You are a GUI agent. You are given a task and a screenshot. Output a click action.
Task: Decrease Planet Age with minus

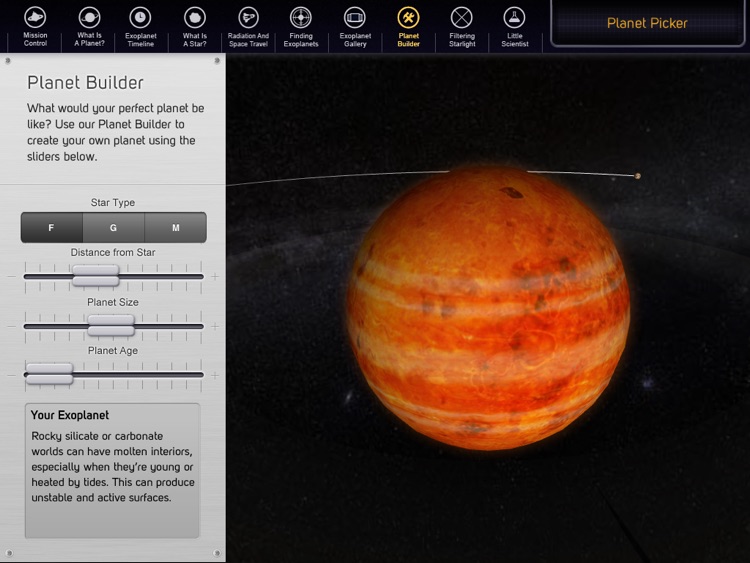point(11,375)
